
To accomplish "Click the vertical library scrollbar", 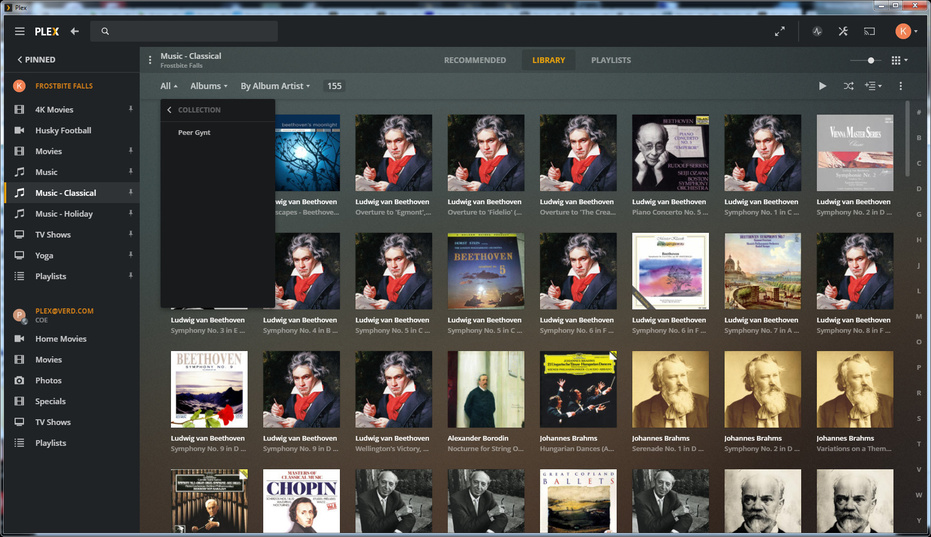I will point(907,139).
